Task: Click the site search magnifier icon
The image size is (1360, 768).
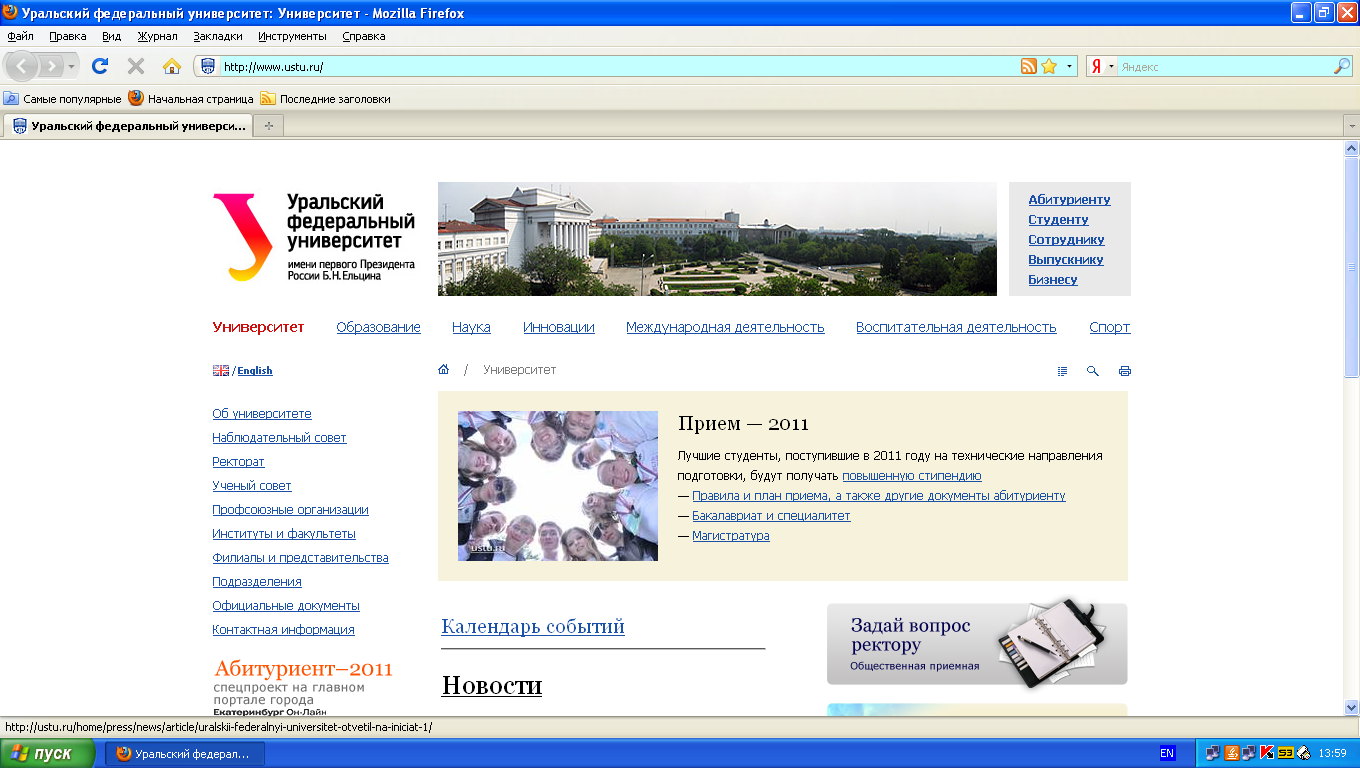Action: pyautogui.click(x=1093, y=371)
